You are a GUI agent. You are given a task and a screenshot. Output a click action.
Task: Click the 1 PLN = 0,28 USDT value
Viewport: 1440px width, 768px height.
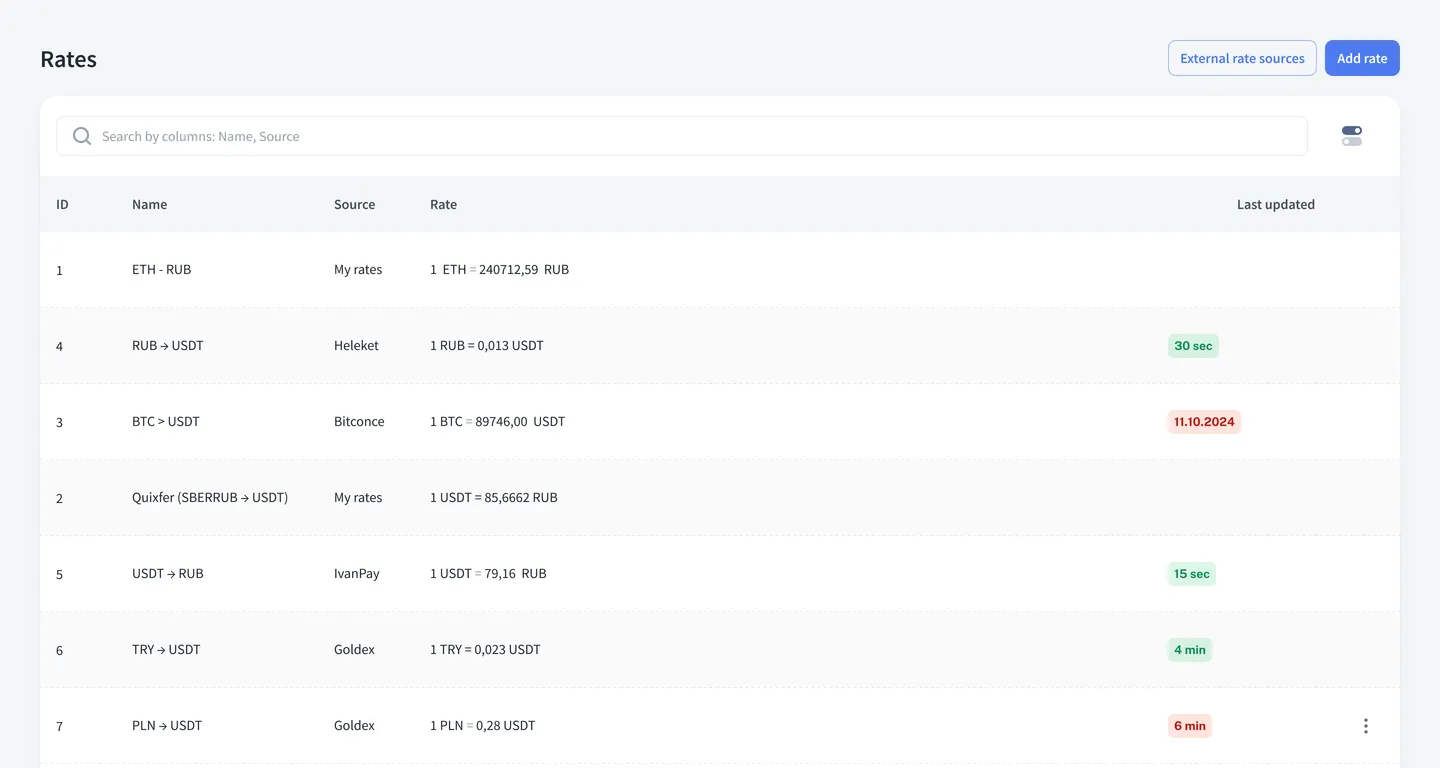click(482, 726)
